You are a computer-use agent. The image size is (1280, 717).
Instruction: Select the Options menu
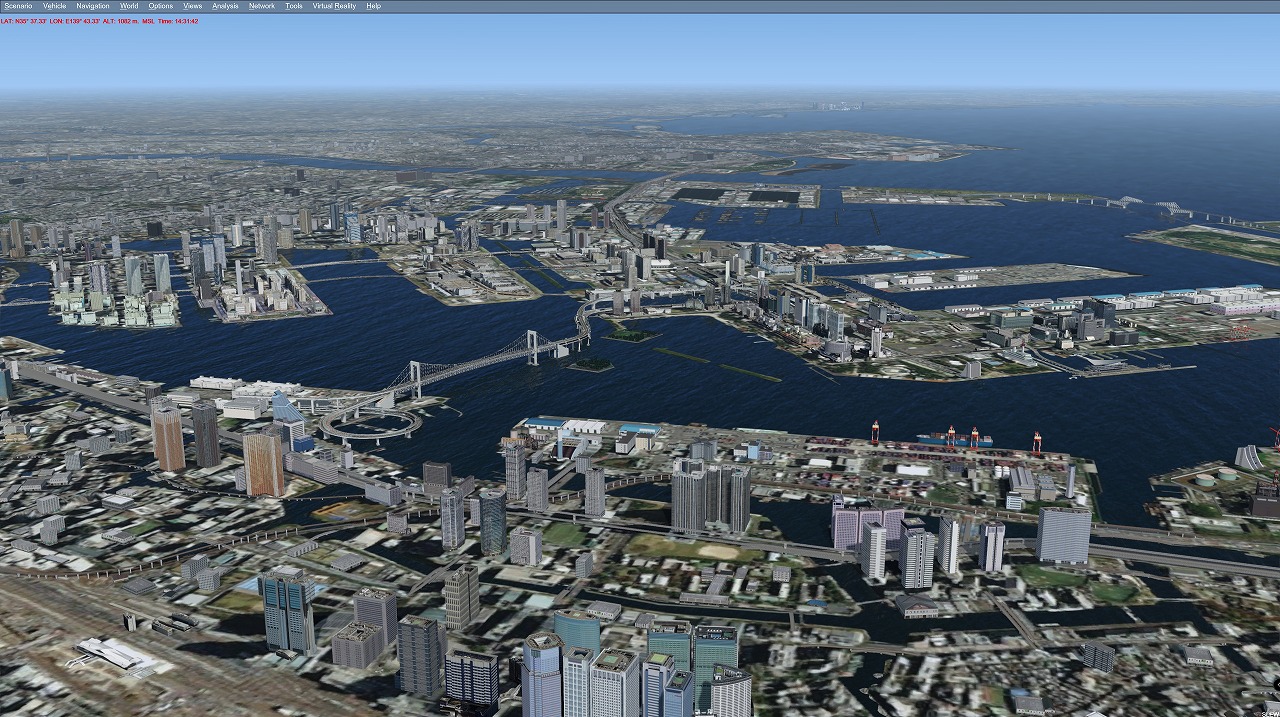(160, 6)
